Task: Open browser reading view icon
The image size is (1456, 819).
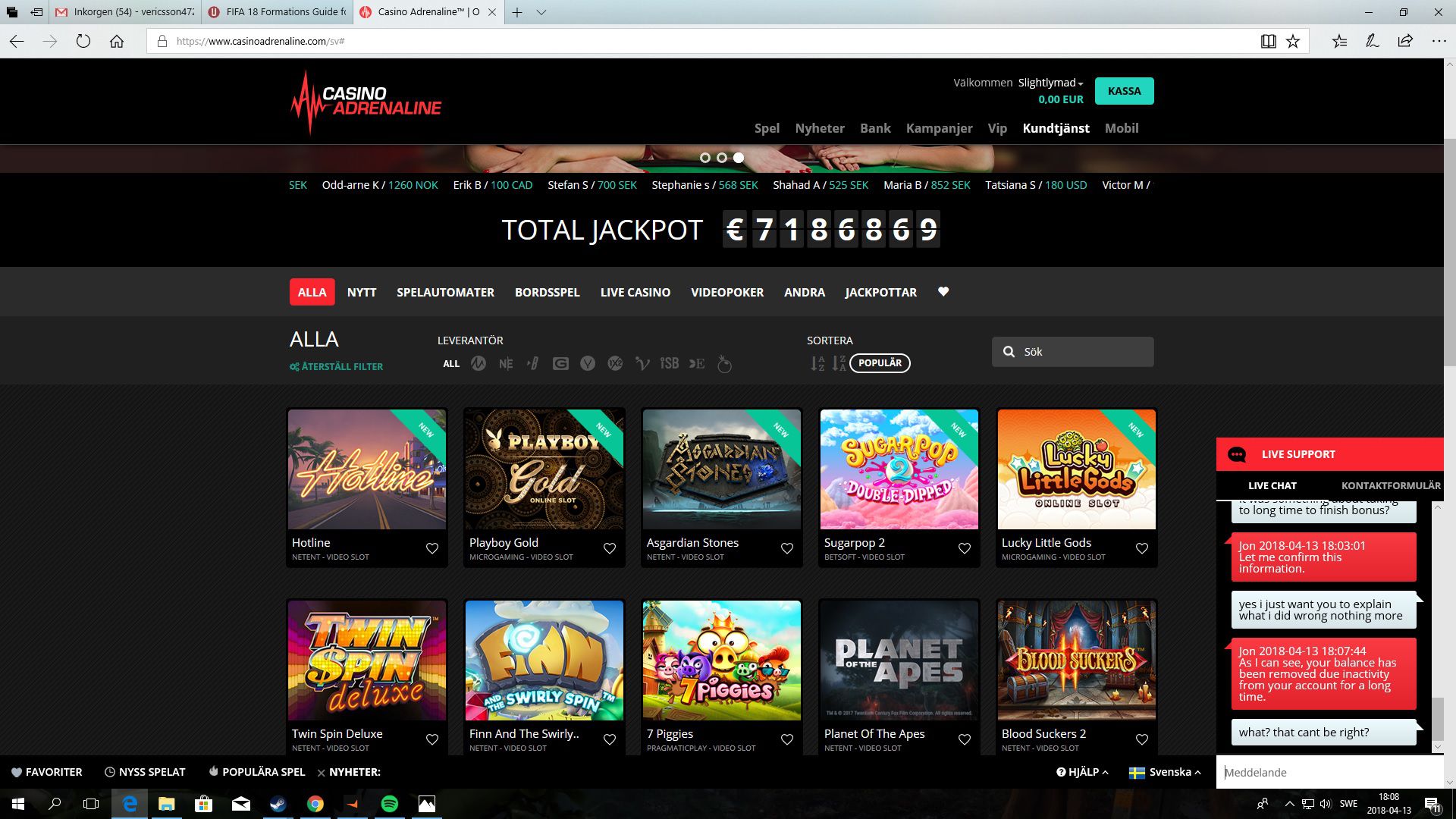Action: (x=1268, y=41)
